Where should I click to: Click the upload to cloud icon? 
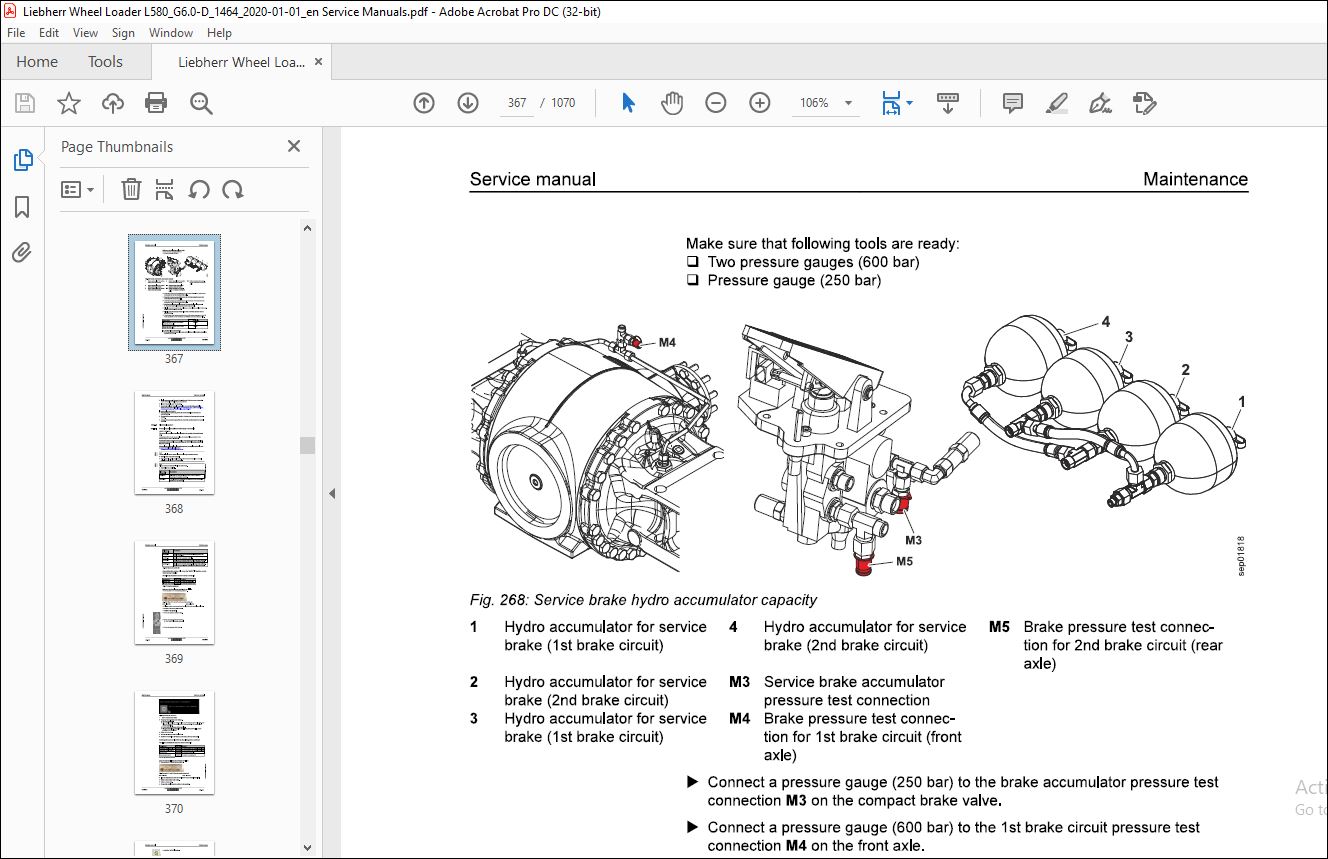tap(113, 103)
